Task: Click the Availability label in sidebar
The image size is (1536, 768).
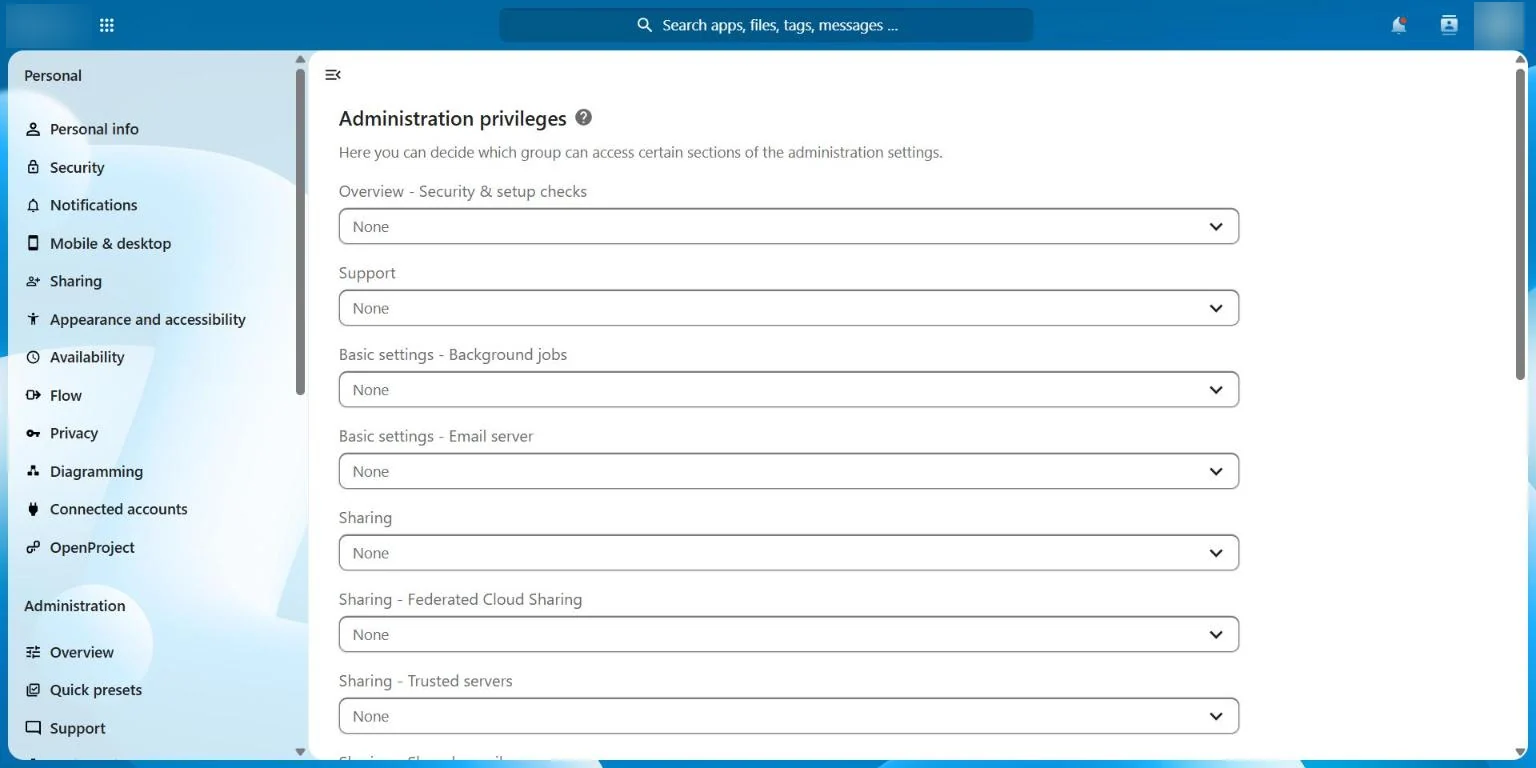Action: pyautogui.click(x=87, y=357)
